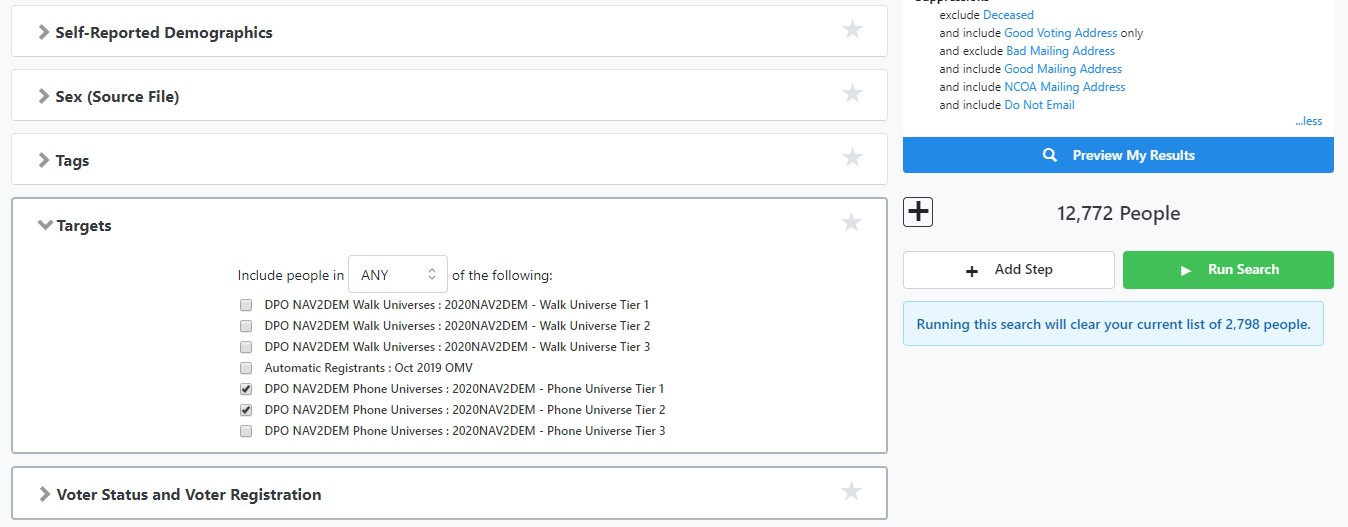Click the play icon on Run Search
1348x527 pixels.
[x=1186, y=271]
